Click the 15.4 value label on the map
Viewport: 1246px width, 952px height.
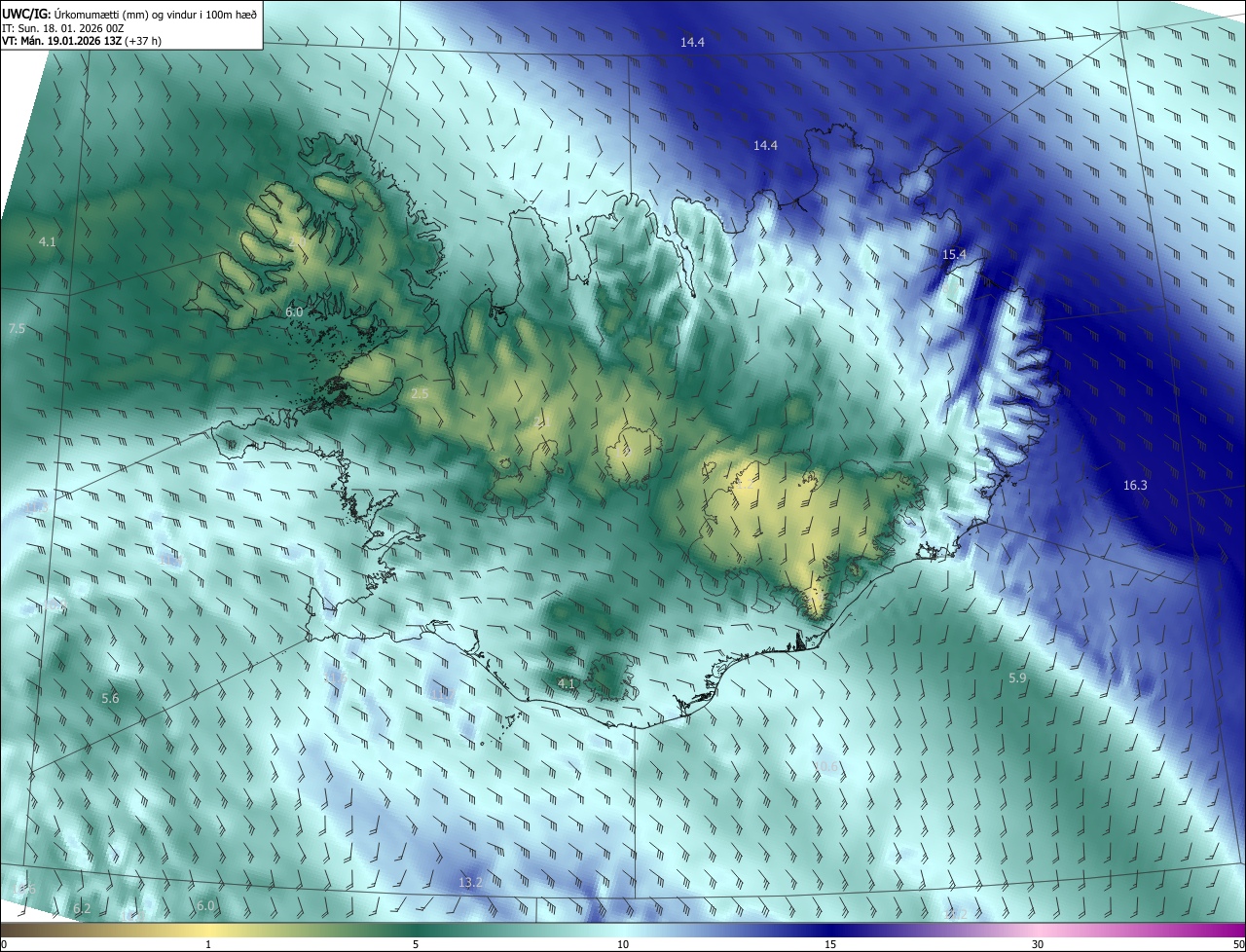click(955, 254)
